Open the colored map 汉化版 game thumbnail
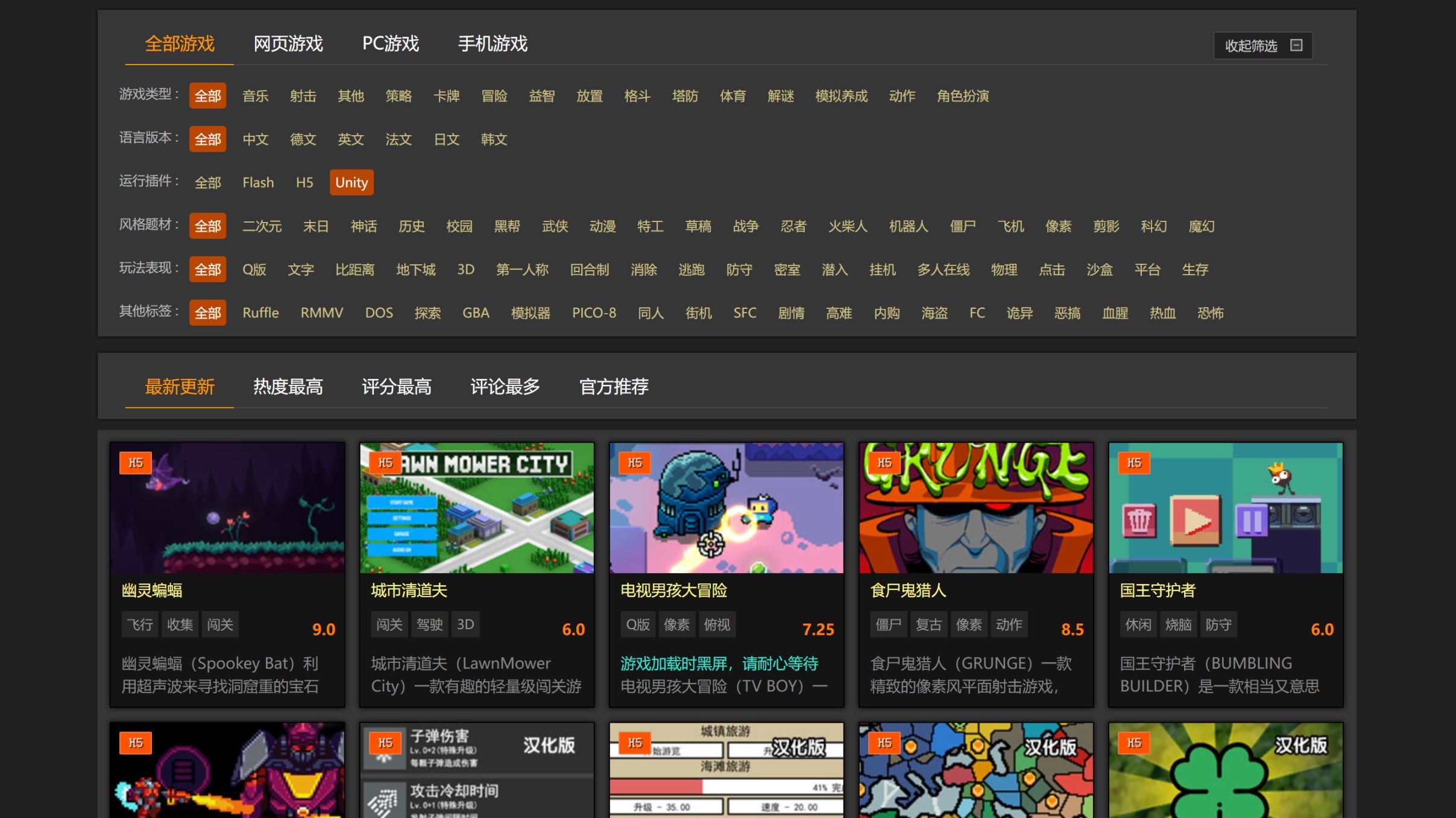Screen dimensions: 1456x818 (976, 770)
